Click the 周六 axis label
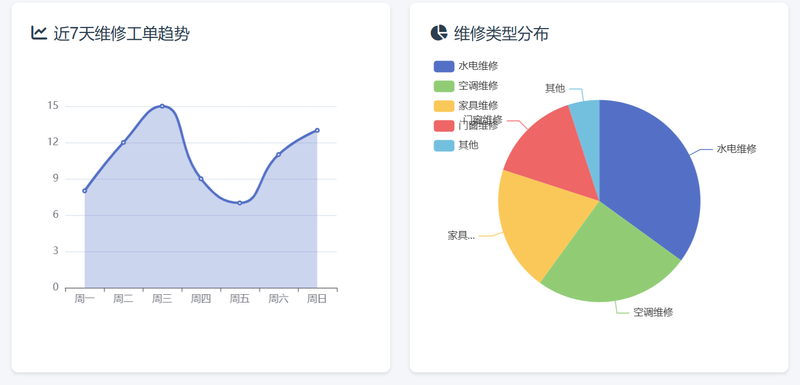Viewport: 800px width, 385px height. pyautogui.click(x=279, y=299)
